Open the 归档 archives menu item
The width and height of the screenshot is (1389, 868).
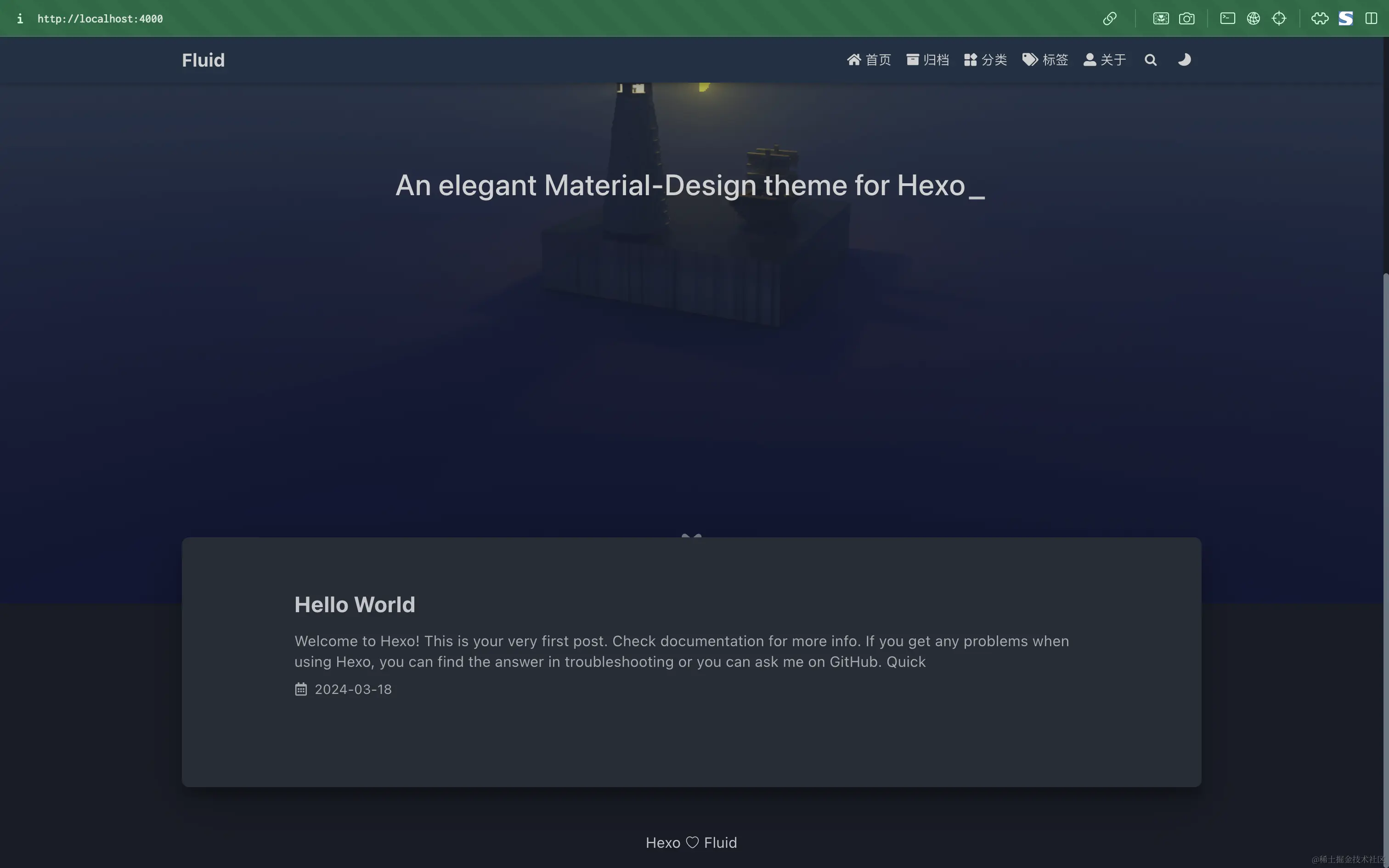927,60
